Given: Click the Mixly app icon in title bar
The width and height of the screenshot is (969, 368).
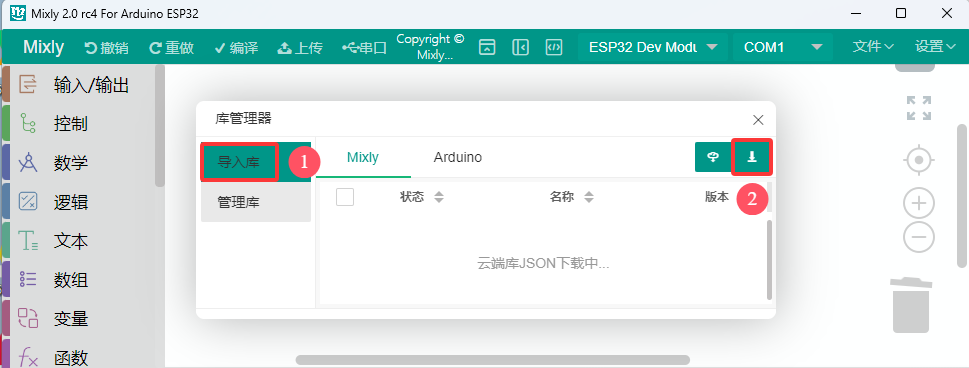Looking at the screenshot, I should (x=19, y=13).
